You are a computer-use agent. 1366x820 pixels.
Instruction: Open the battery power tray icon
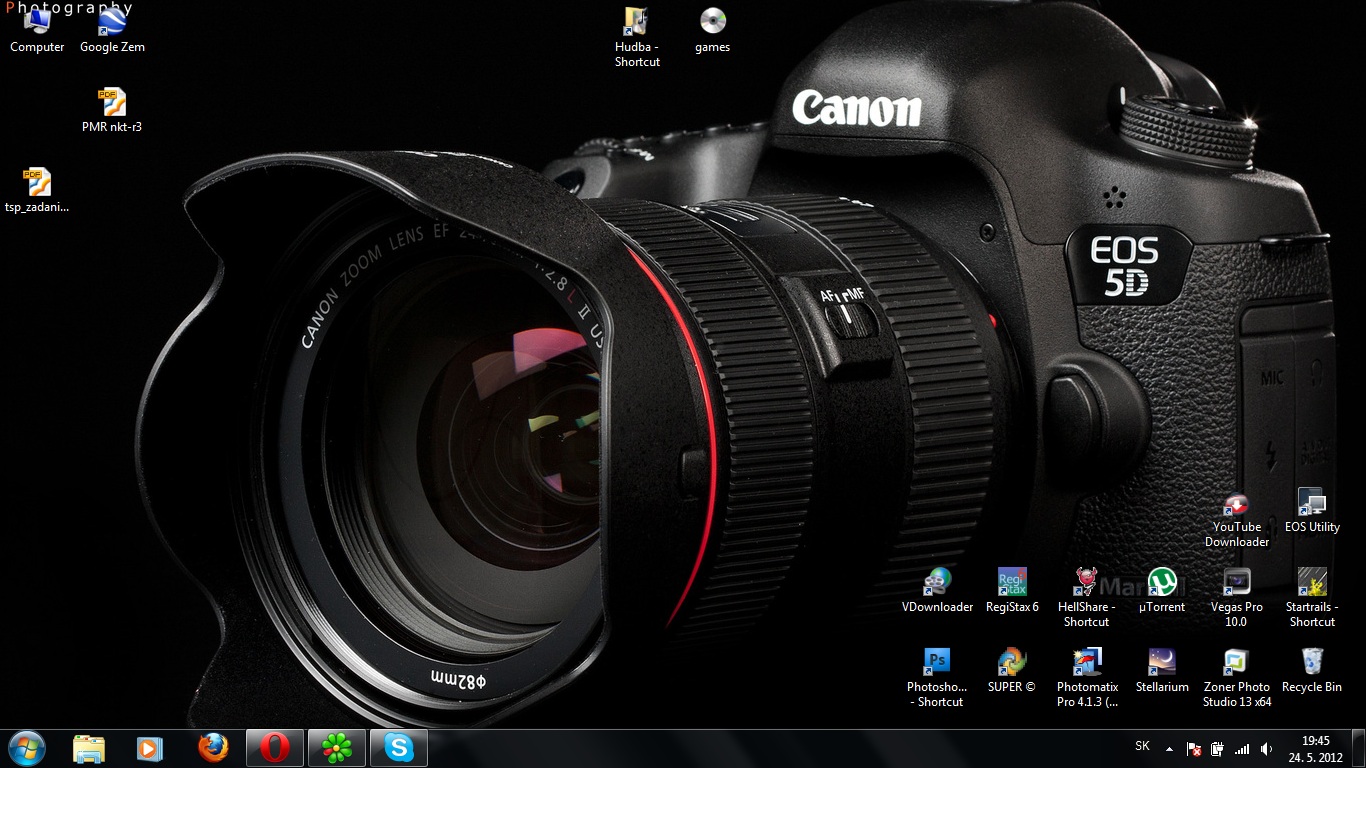click(x=1218, y=749)
